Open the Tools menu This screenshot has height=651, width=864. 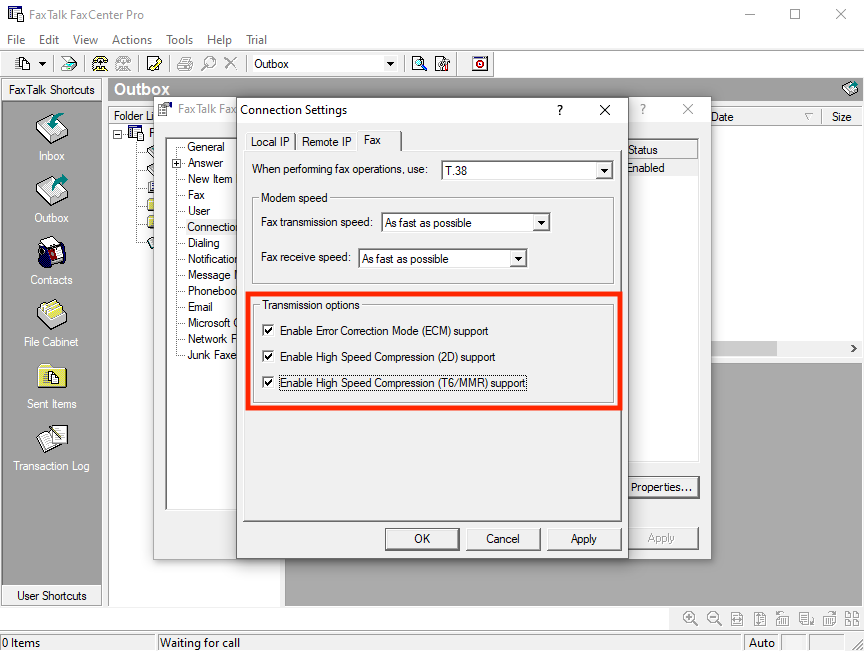[x=179, y=40]
